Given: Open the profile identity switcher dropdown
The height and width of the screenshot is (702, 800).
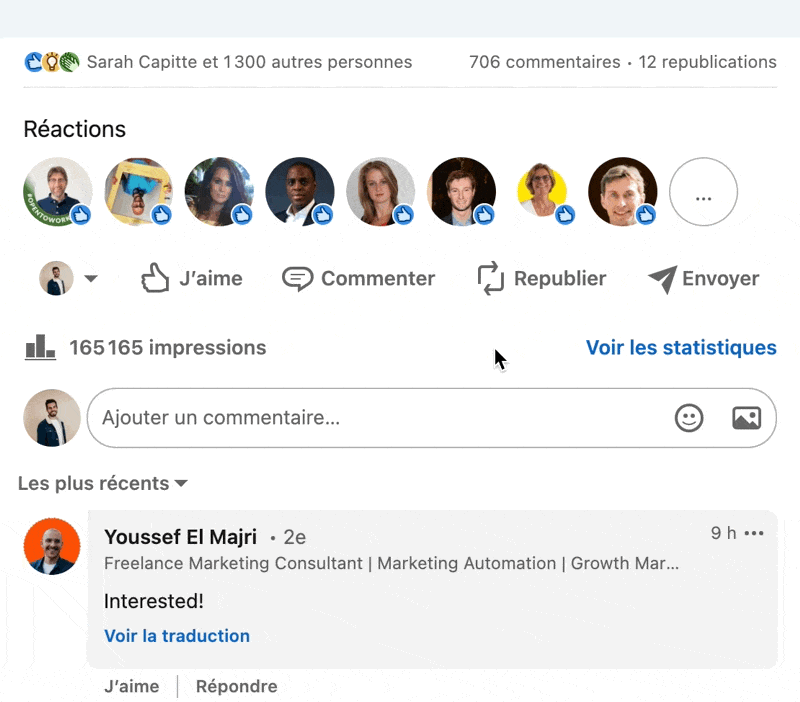Looking at the screenshot, I should coord(69,279).
